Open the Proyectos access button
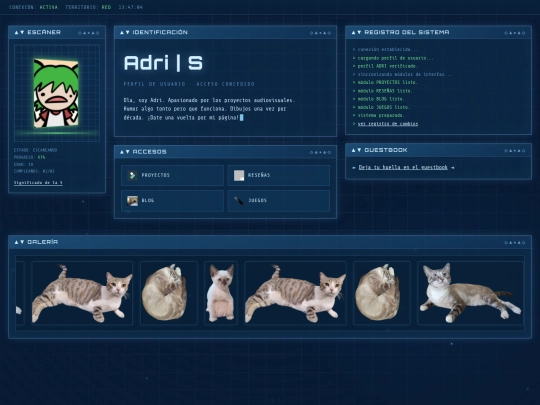Screen dimensions: 540x405 (x=172, y=175)
